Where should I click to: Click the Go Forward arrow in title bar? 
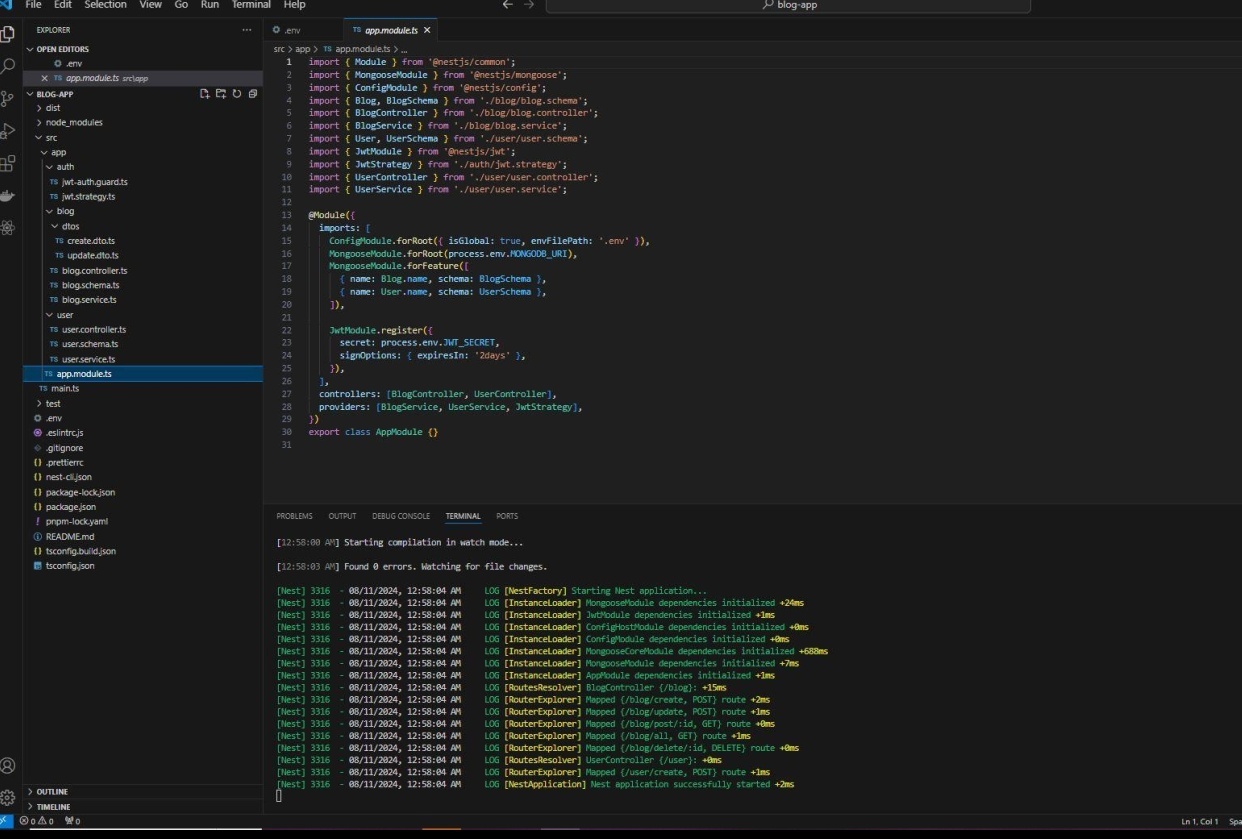click(x=530, y=5)
